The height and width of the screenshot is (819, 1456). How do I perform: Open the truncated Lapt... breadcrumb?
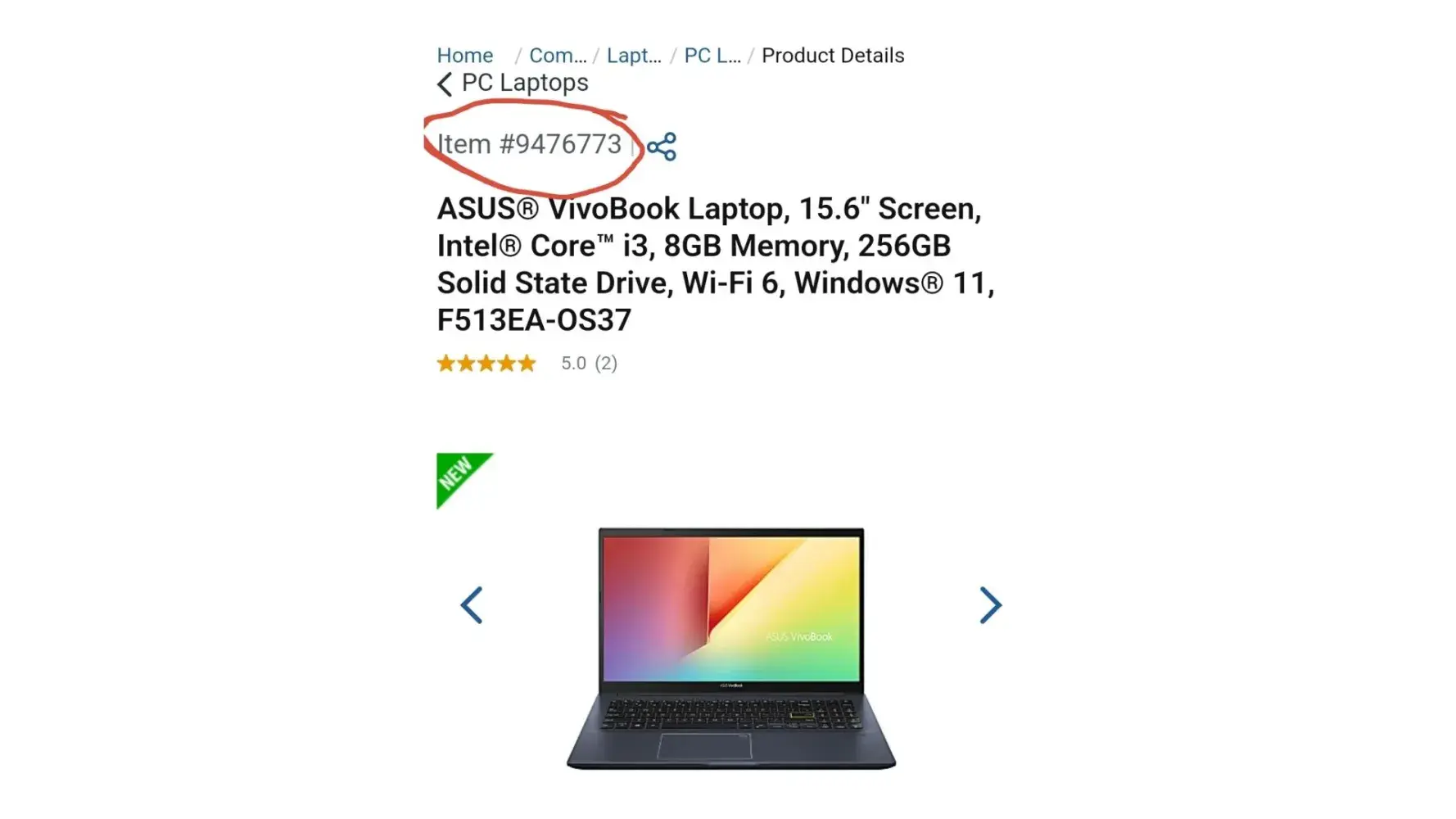pyautogui.click(x=634, y=55)
